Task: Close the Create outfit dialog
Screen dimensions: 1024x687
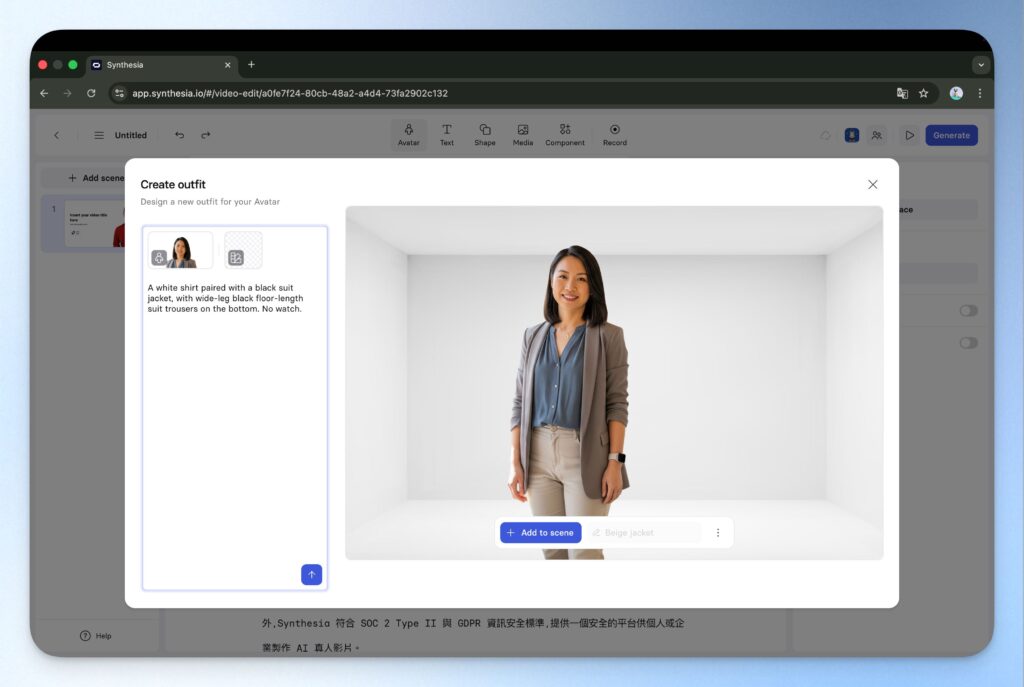Action: coord(872,185)
